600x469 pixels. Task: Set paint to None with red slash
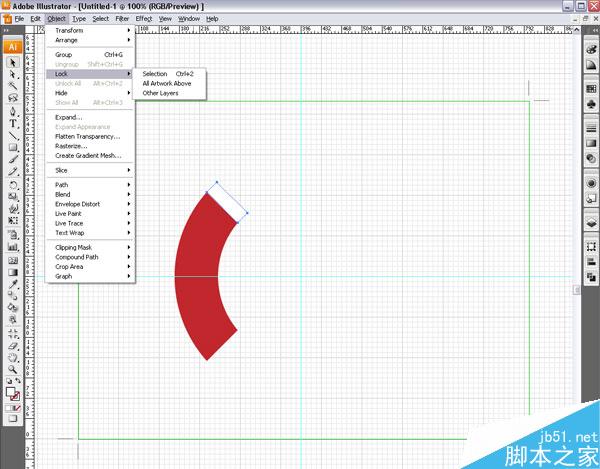(x=17, y=409)
